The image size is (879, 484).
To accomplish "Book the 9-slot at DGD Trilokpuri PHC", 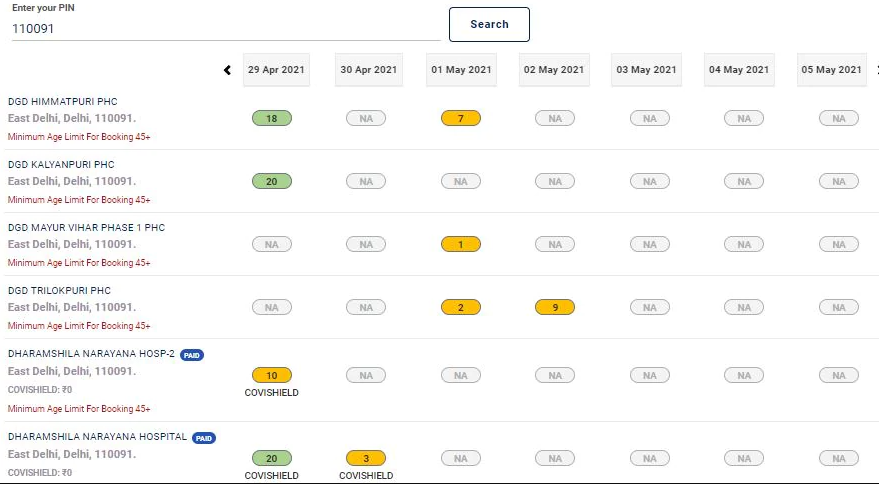I will point(555,307).
